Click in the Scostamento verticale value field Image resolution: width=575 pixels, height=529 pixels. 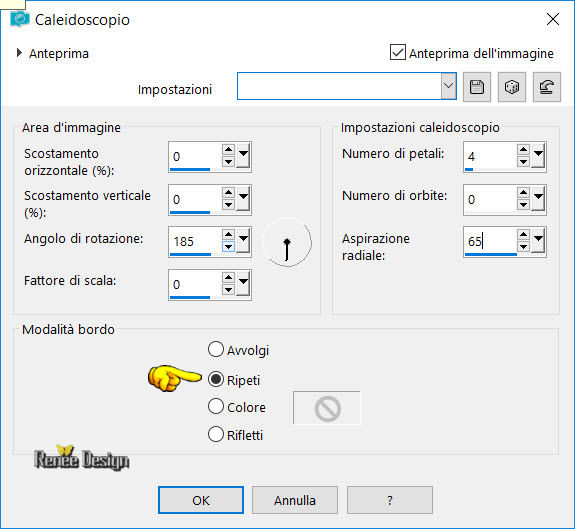pyautogui.click(x=195, y=199)
